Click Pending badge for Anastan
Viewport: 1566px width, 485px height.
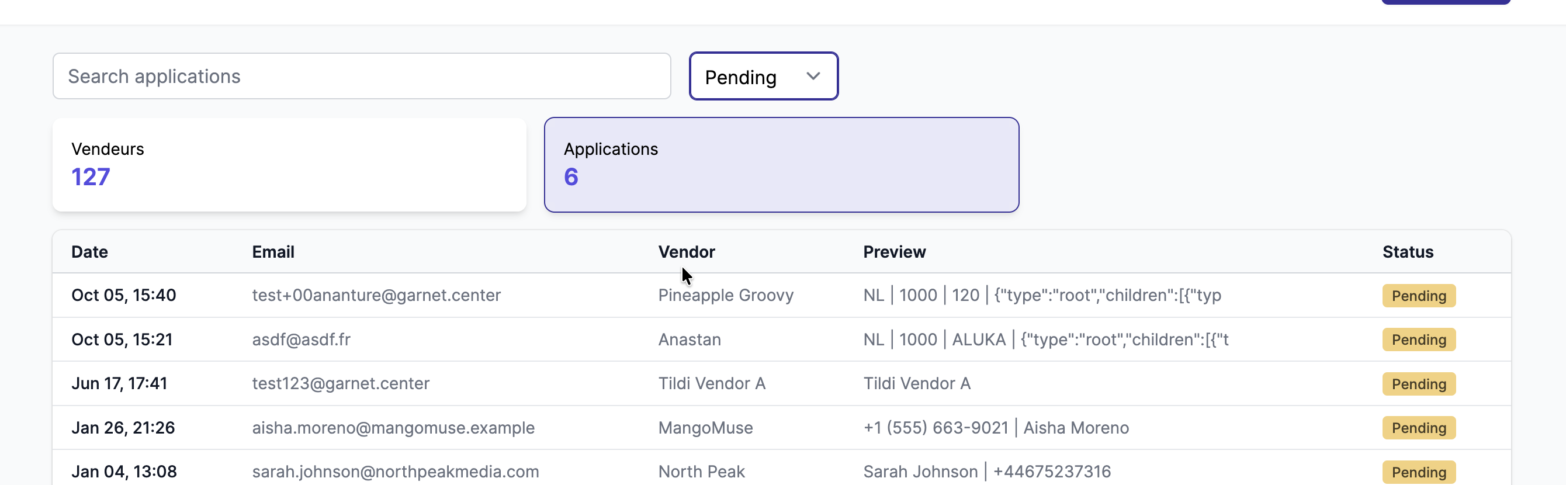click(1419, 340)
